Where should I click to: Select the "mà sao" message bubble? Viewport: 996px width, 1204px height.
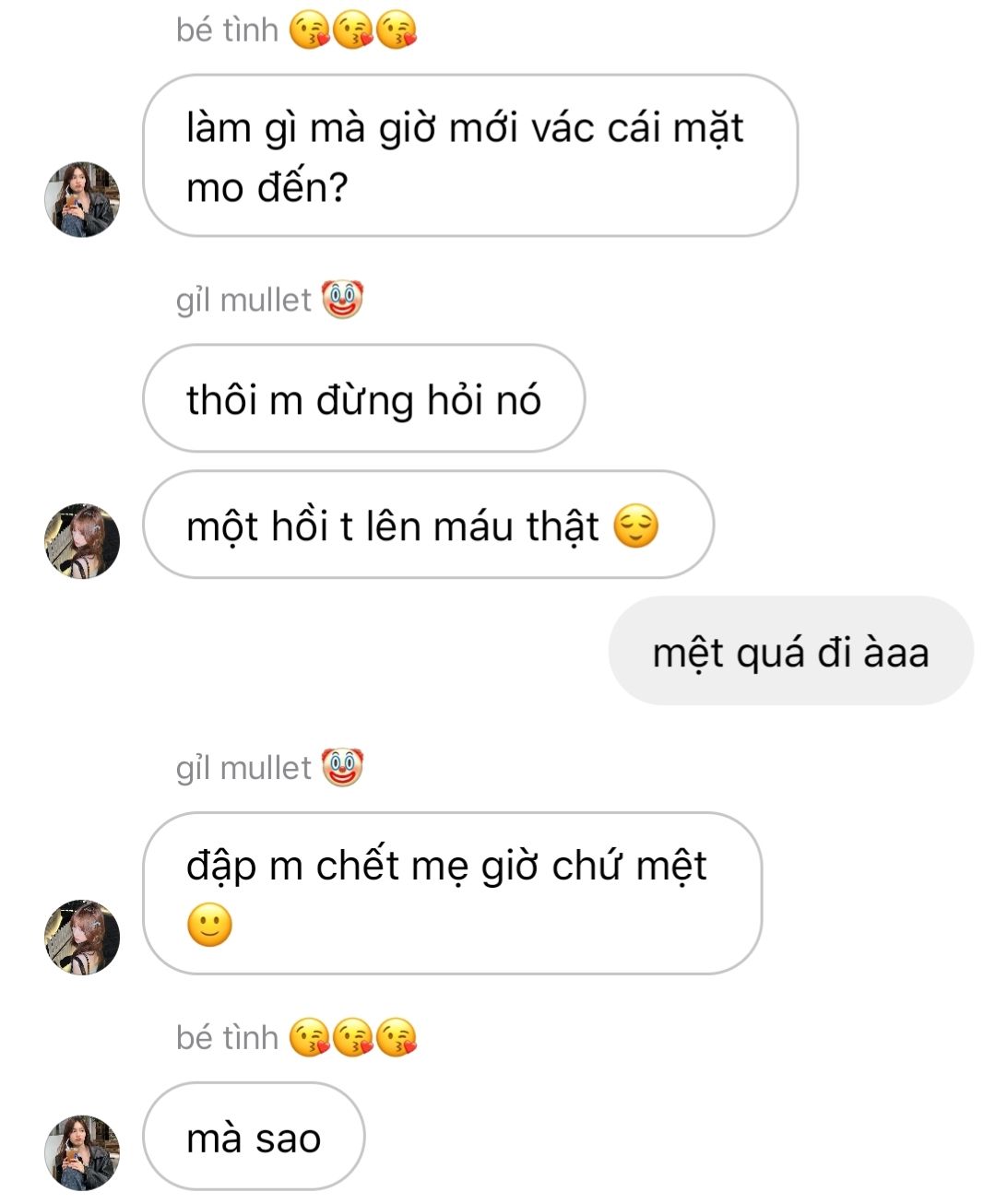tap(254, 1137)
